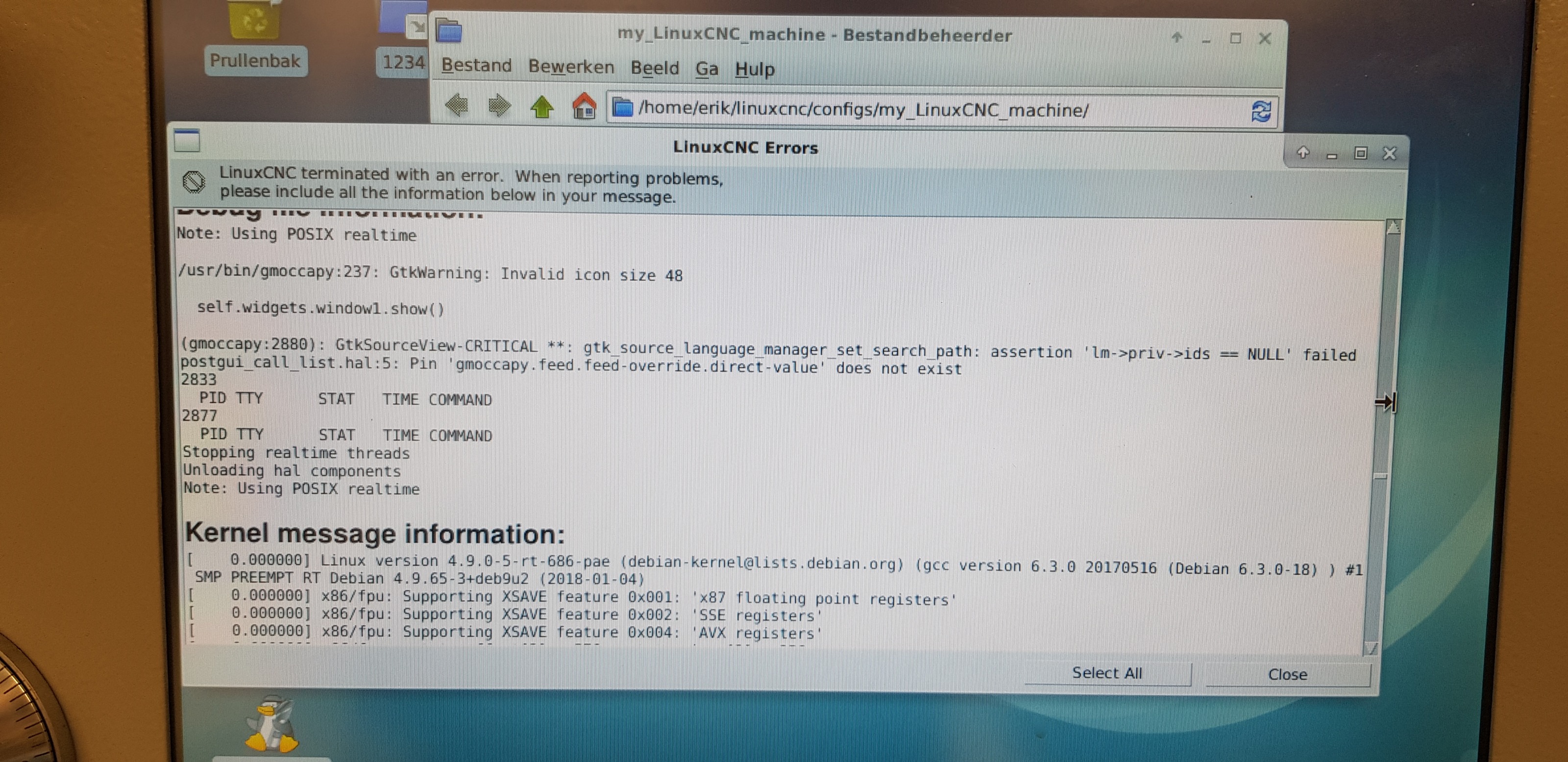The width and height of the screenshot is (1568, 762).
Task: Click the Close button in error dialog
Action: 1287,674
